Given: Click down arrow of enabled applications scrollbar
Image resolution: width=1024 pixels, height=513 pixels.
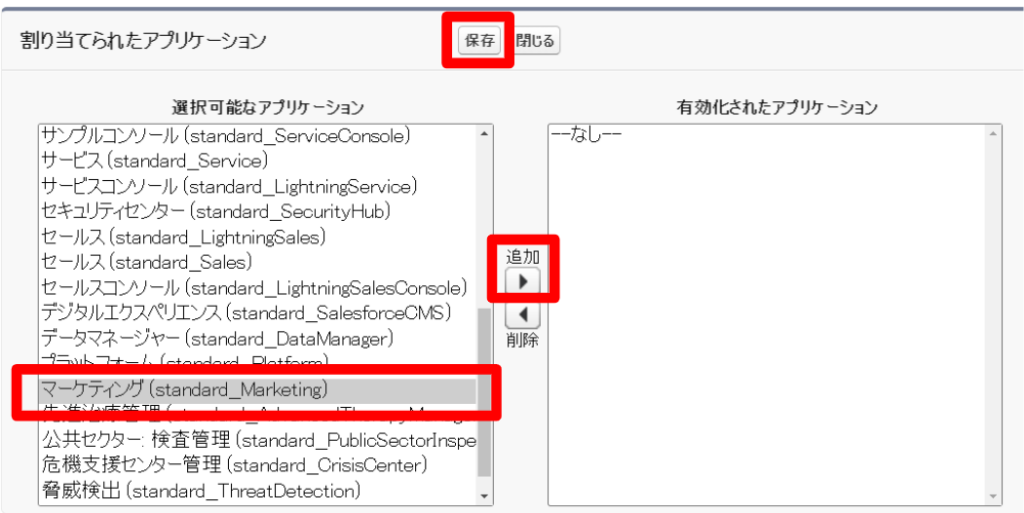Looking at the screenshot, I should [x=994, y=497].
